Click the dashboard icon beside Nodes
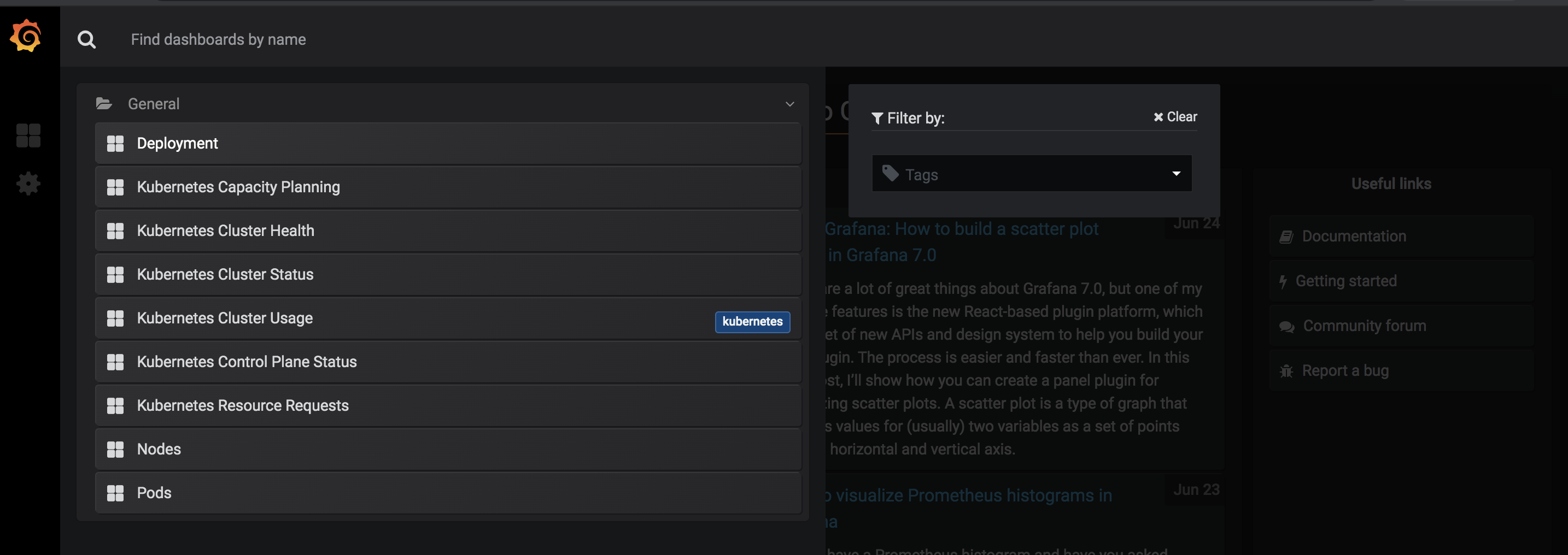 pyautogui.click(x=115, y=449)
